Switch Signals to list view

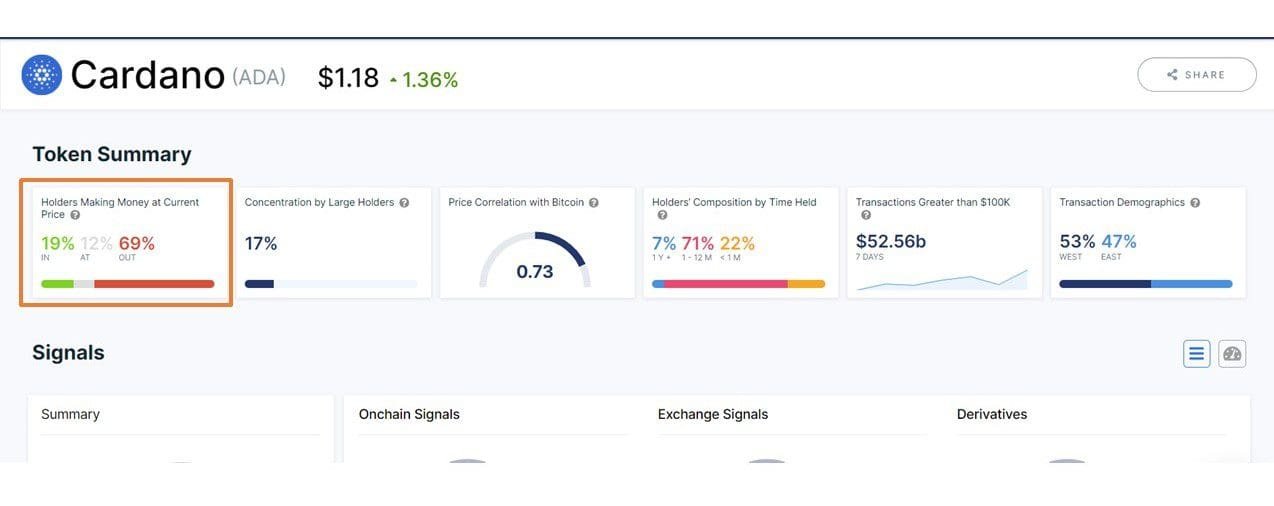[1196, 353]
